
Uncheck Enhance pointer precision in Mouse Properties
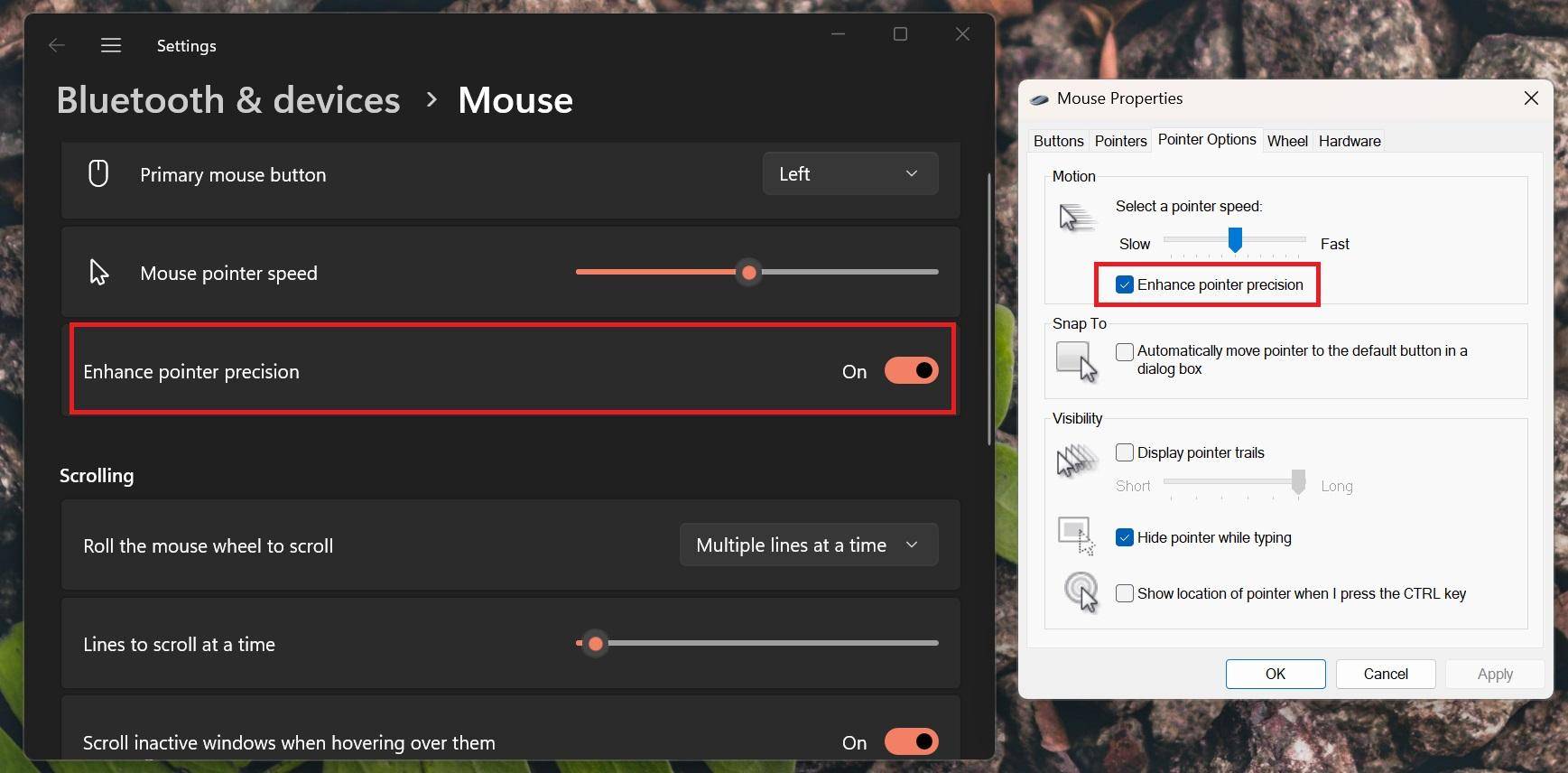coord(1125,284)
